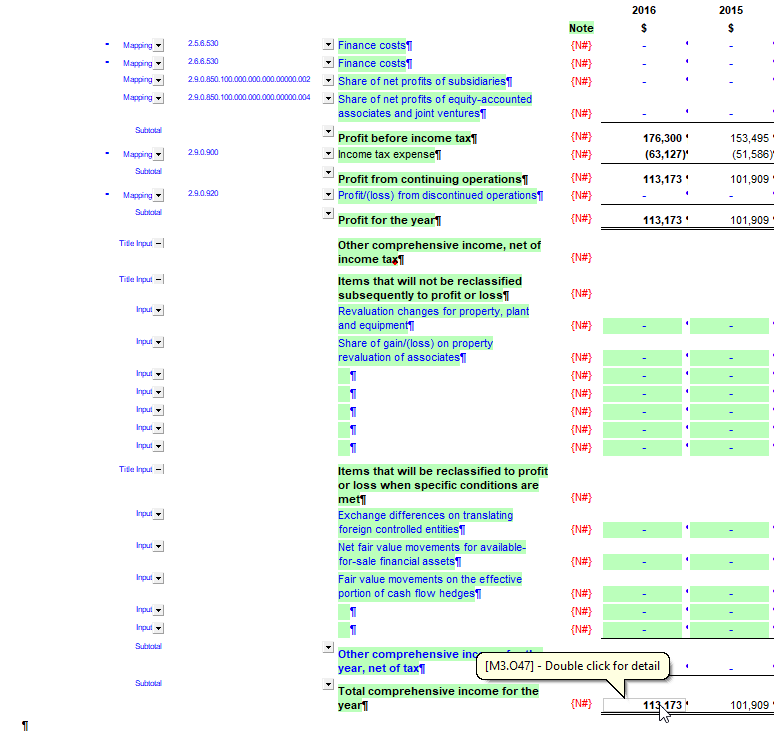Click mapping code 2.9.0.850.100.000.000.000.00000.002
The image size is (780, 737).
(249, 79)
